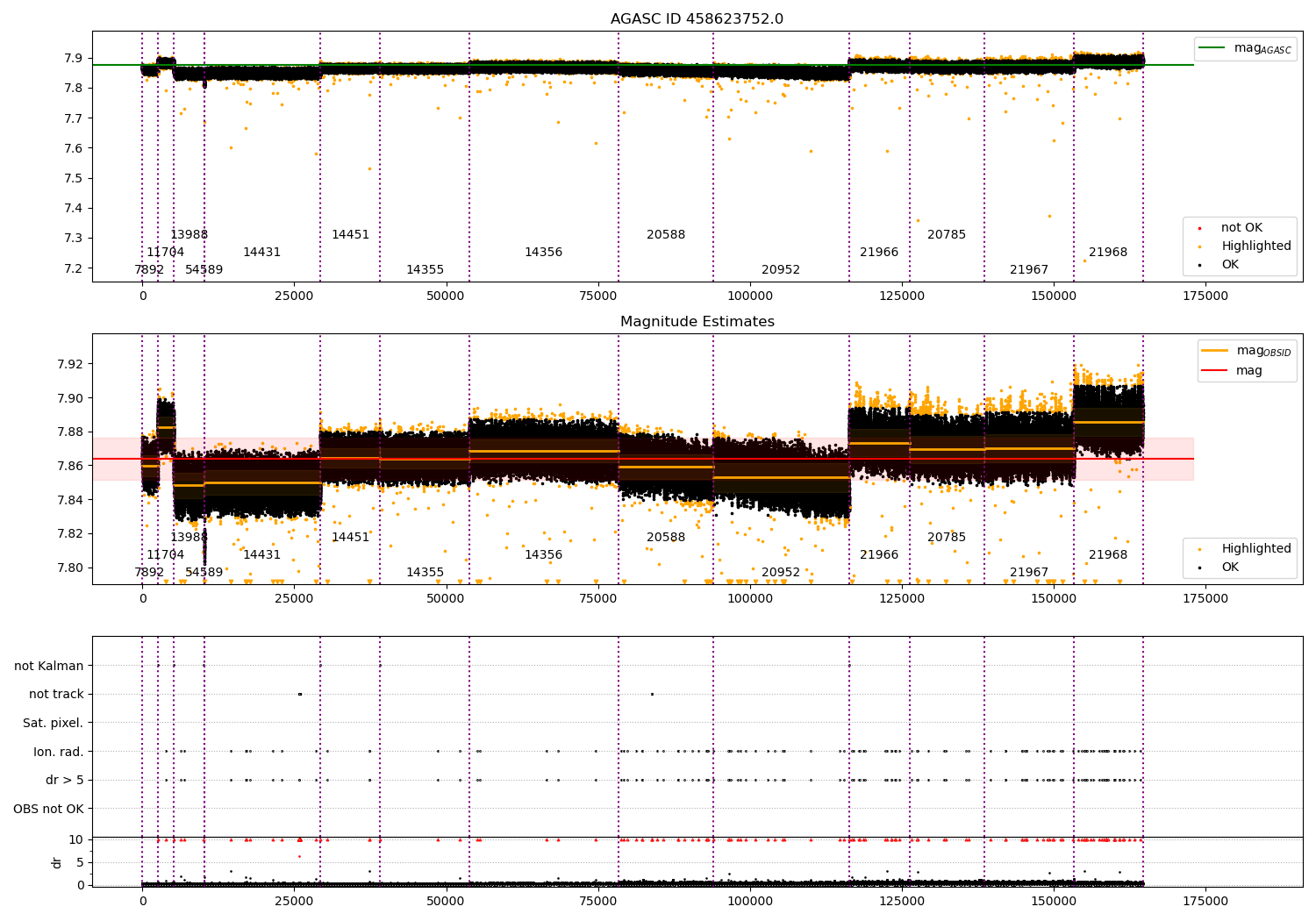Click the 'not track' row label
The height and width of the screenshot is (921, 1316).
pyautogui.click(x=56, y=695)
